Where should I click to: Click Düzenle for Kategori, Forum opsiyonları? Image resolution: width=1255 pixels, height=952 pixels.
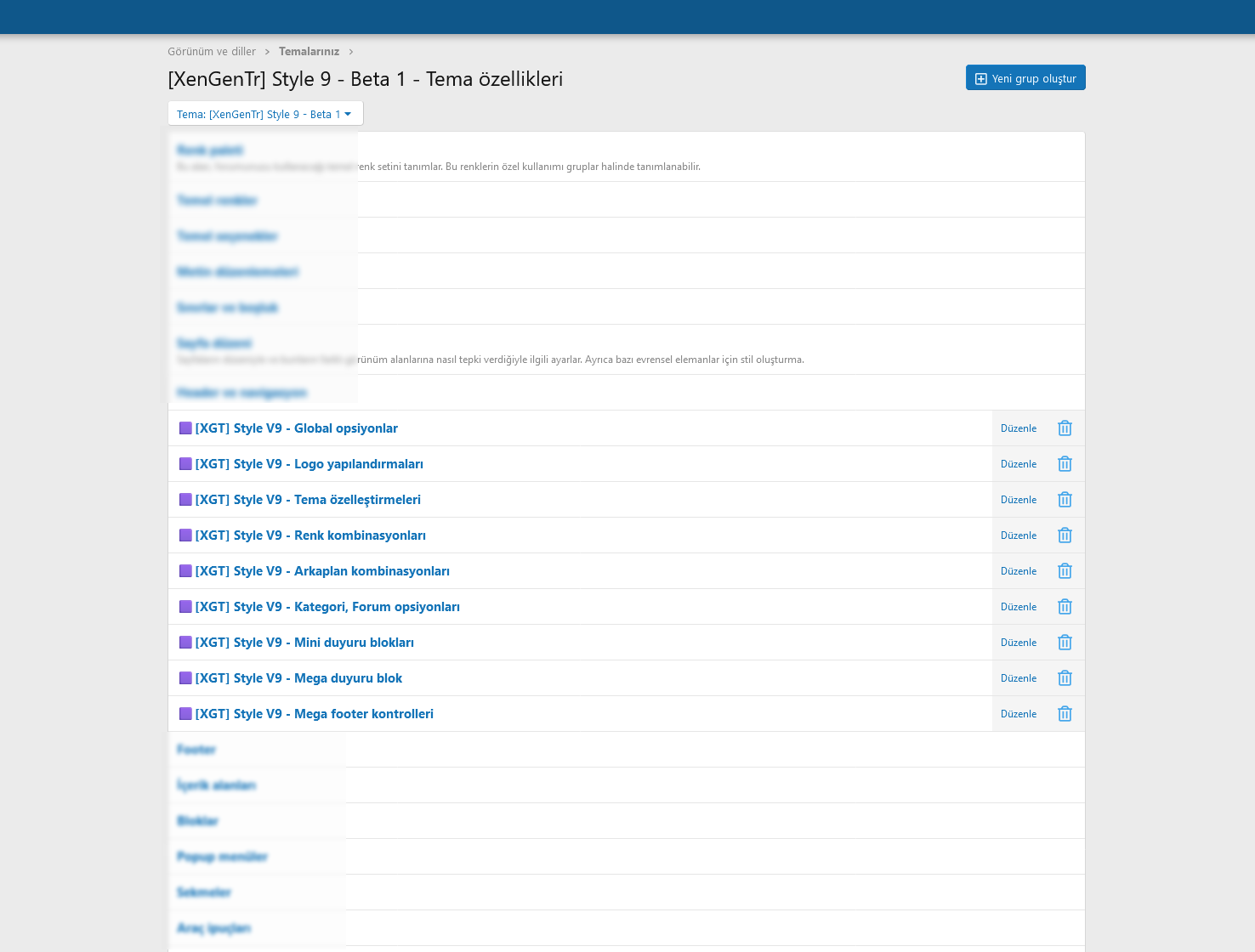coord(1019,607)
